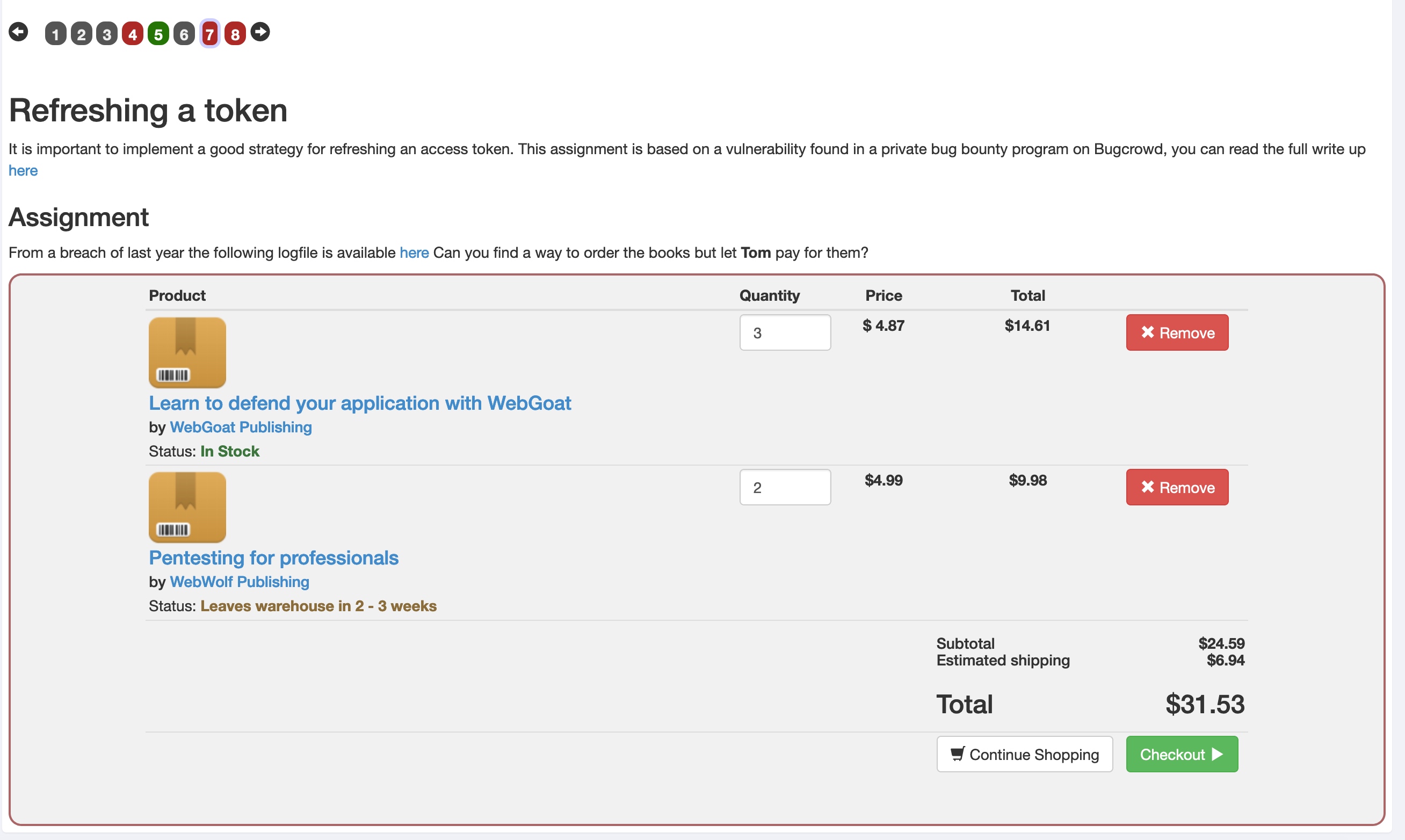Focus the quantity field showing 3
1405x840 pixels.
pyautogui.click(x=785, y=332)
